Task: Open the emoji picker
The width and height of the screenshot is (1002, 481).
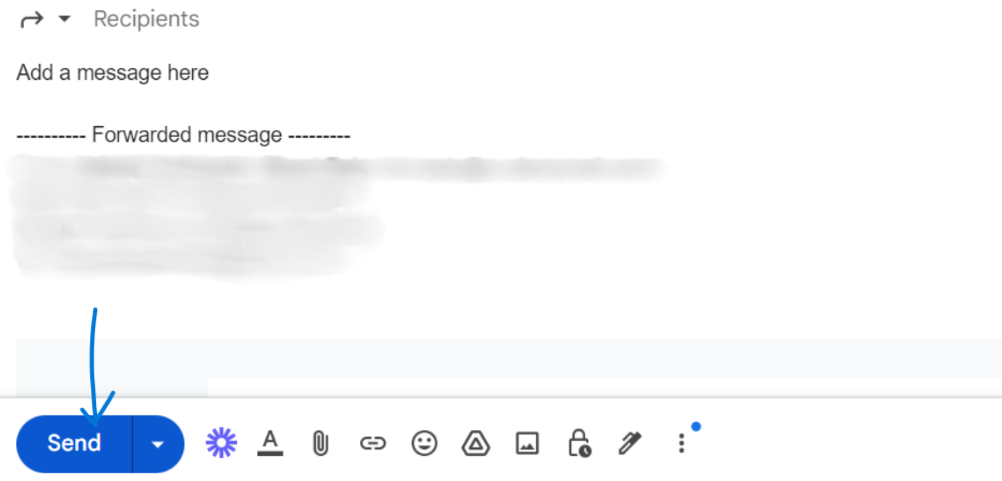Action: 424,443
